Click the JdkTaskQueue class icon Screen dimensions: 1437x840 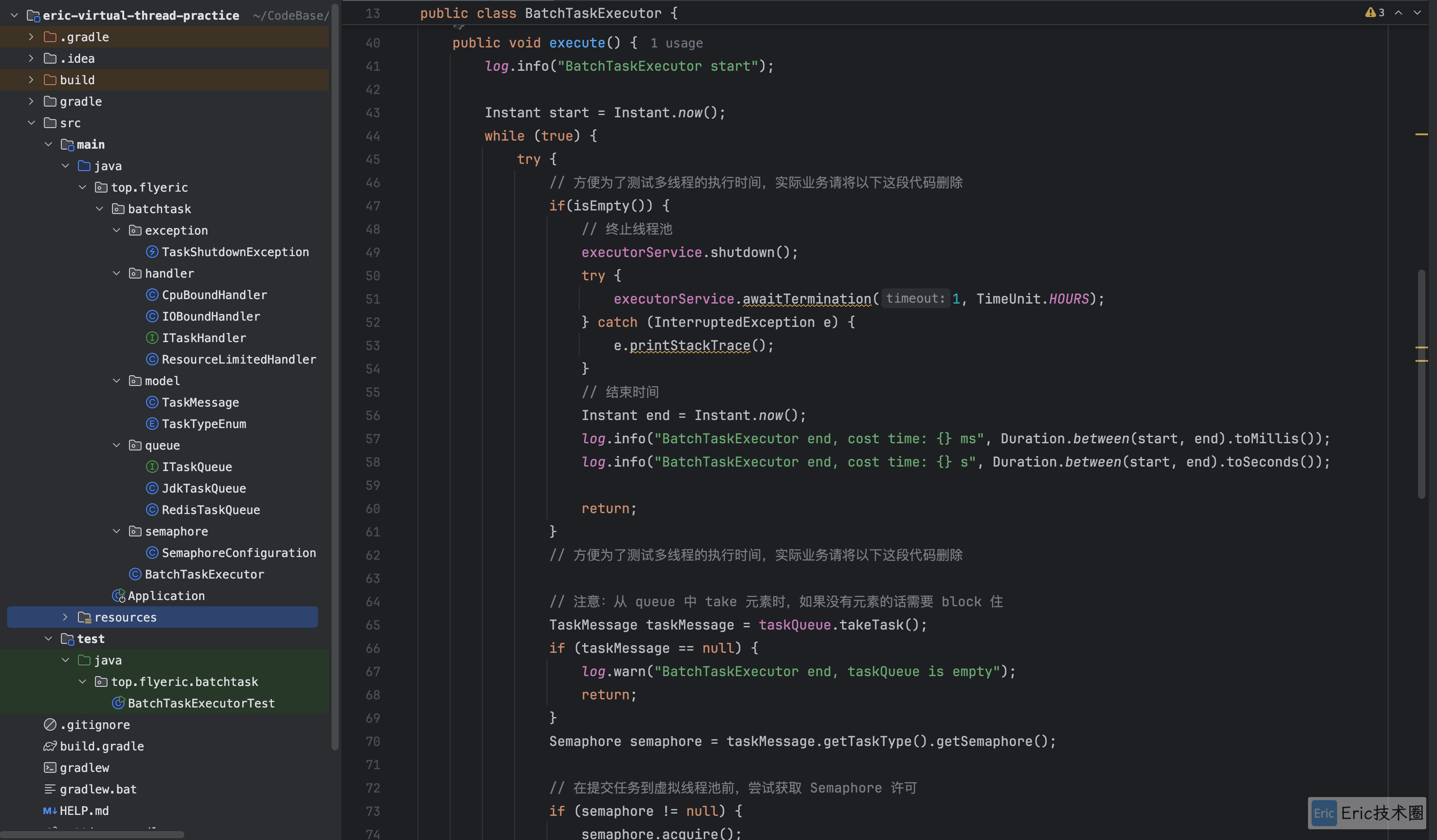(x=152, y=489)
